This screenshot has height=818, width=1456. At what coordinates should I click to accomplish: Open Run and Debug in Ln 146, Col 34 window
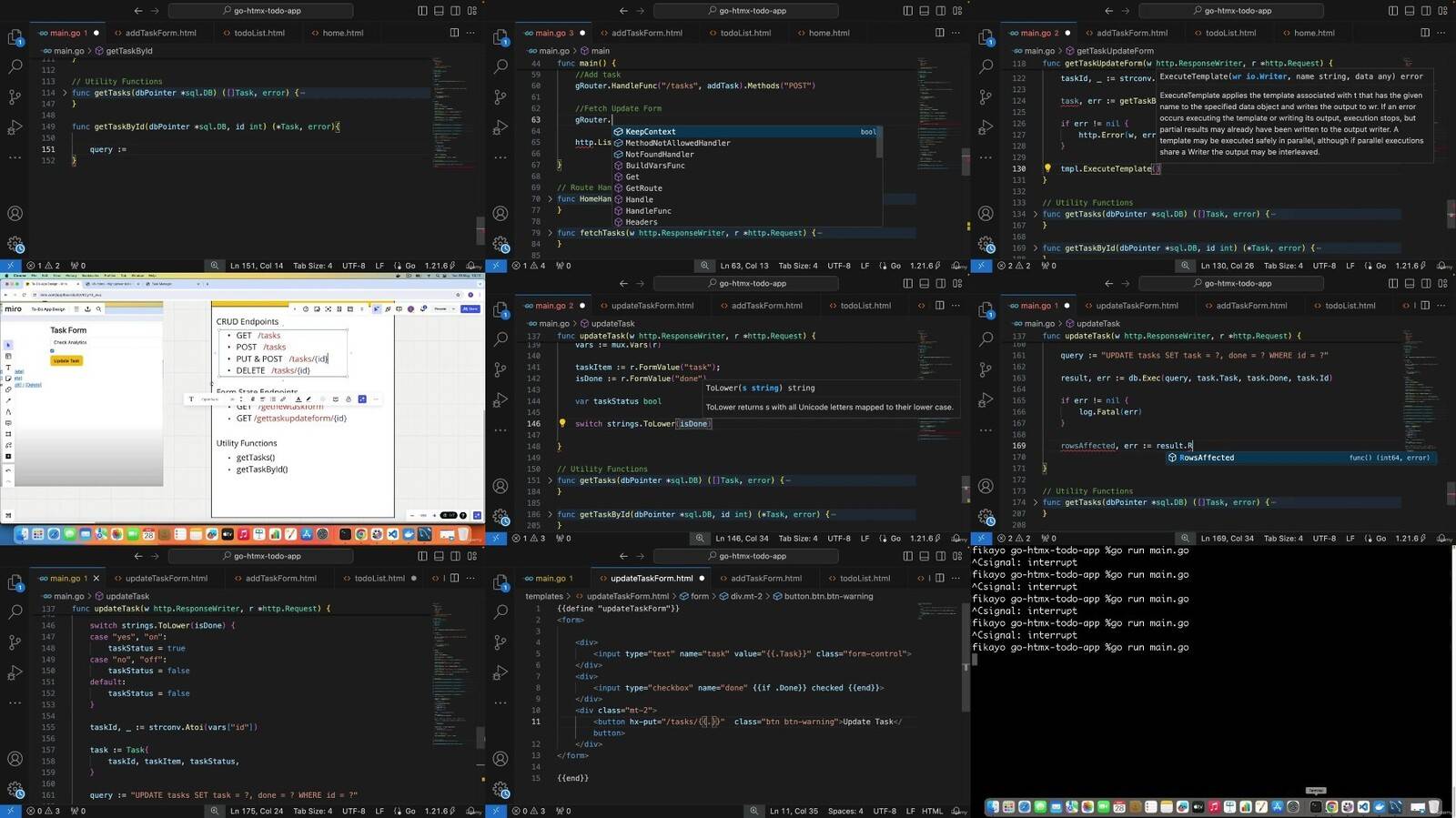tap(500, 399)
